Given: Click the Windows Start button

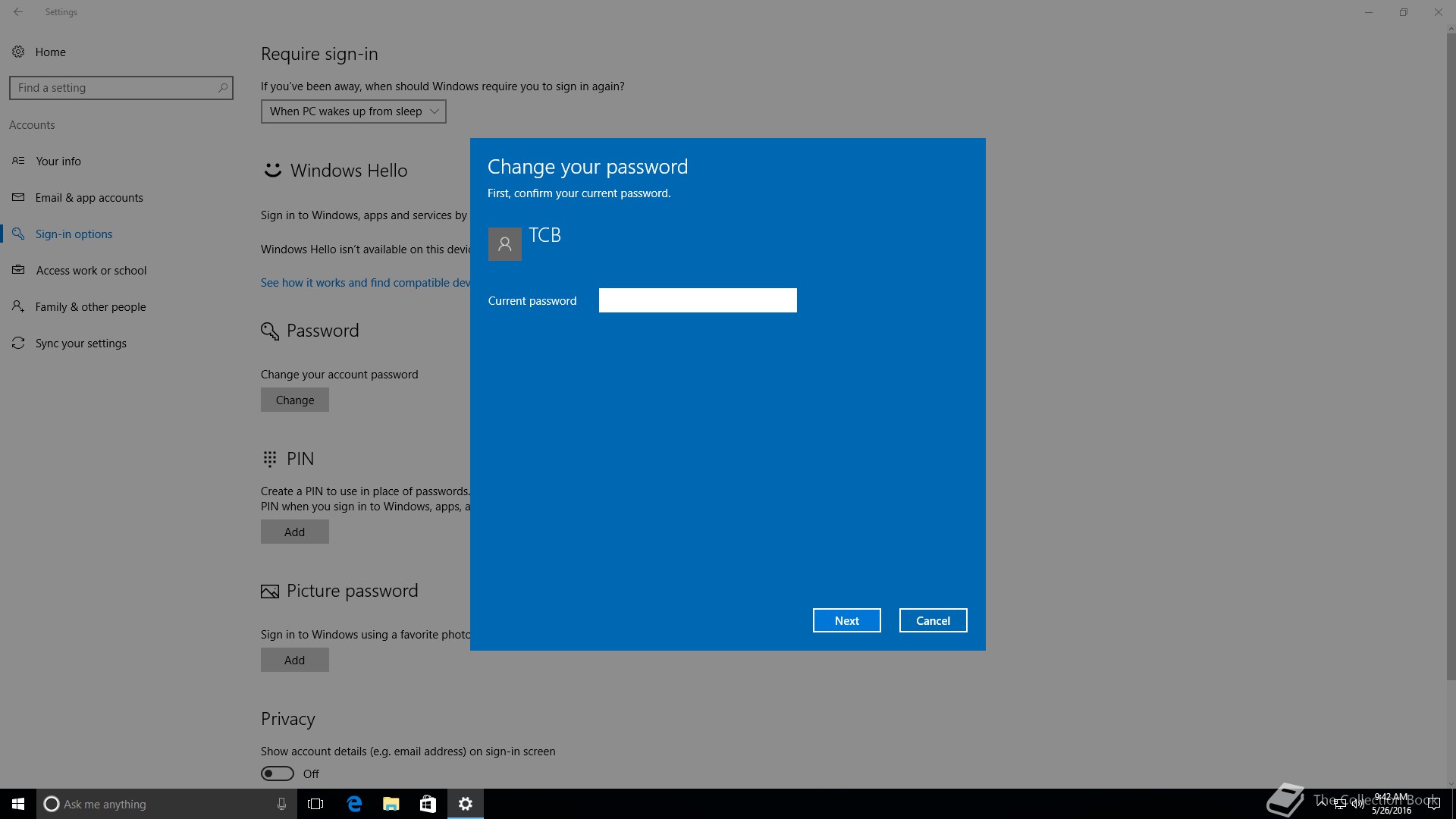Looking at the screenshot, I should coord(18,804).
